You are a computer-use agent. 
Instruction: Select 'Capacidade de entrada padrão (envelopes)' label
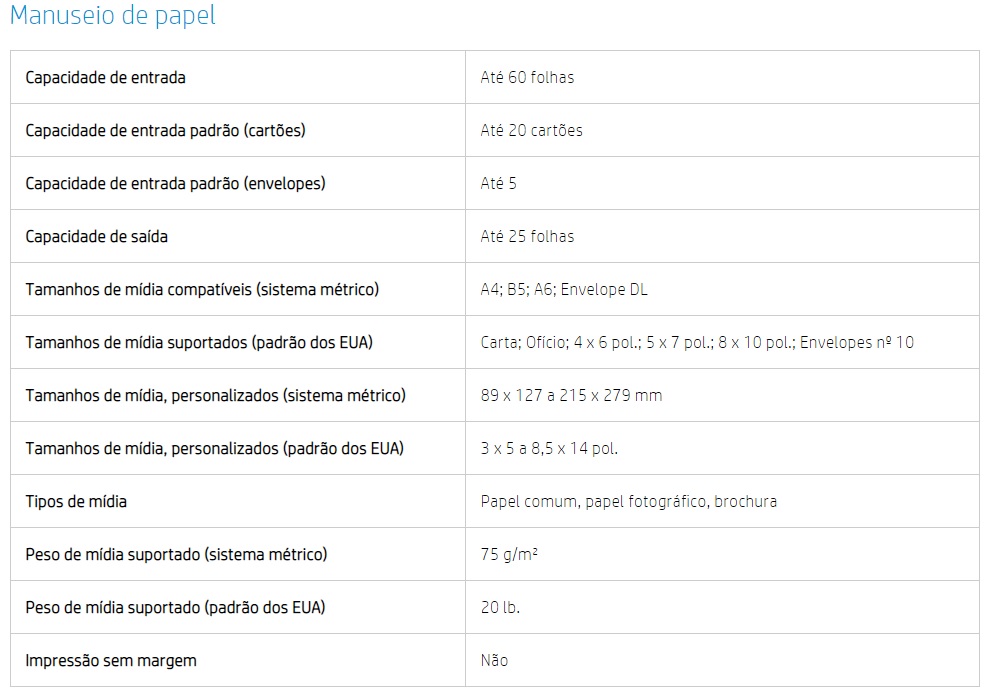[175, 183]
